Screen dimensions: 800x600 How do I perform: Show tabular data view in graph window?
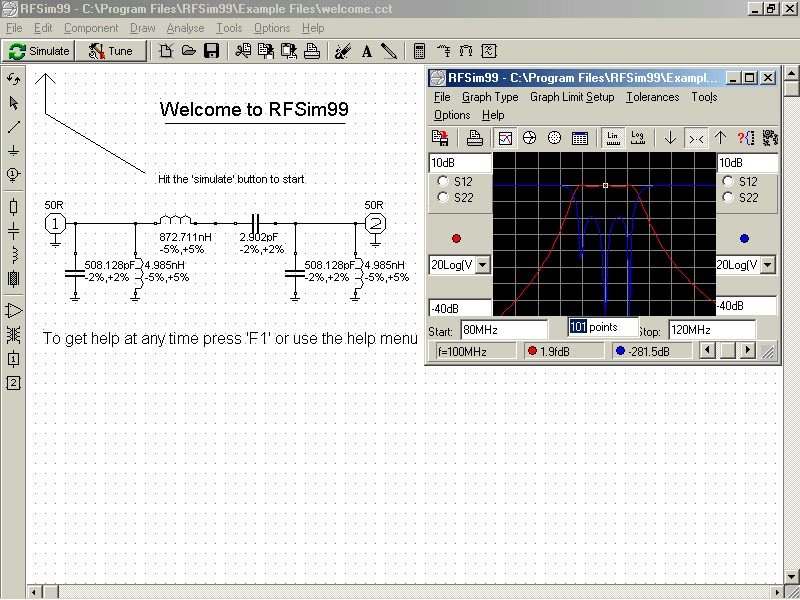coord(580,138)
